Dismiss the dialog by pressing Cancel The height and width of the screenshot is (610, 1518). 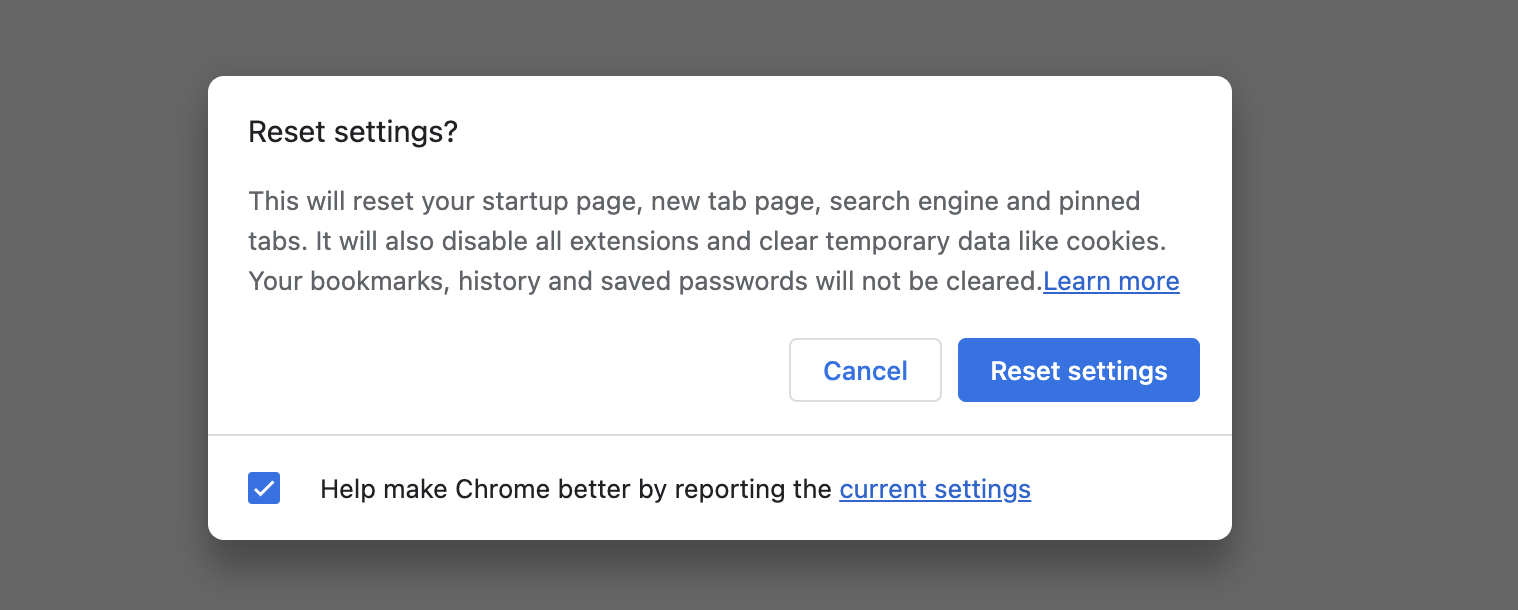[x=865, y=371]
